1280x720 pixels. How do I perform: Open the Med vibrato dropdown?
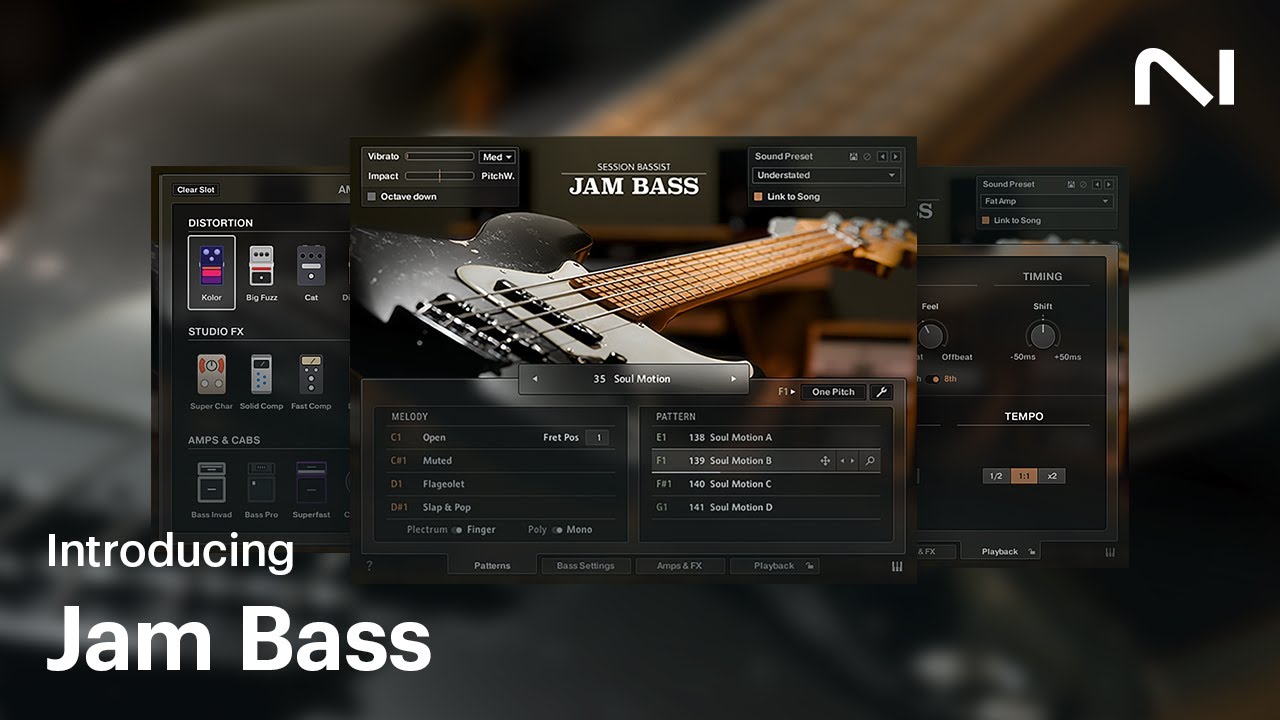point(497,157)
